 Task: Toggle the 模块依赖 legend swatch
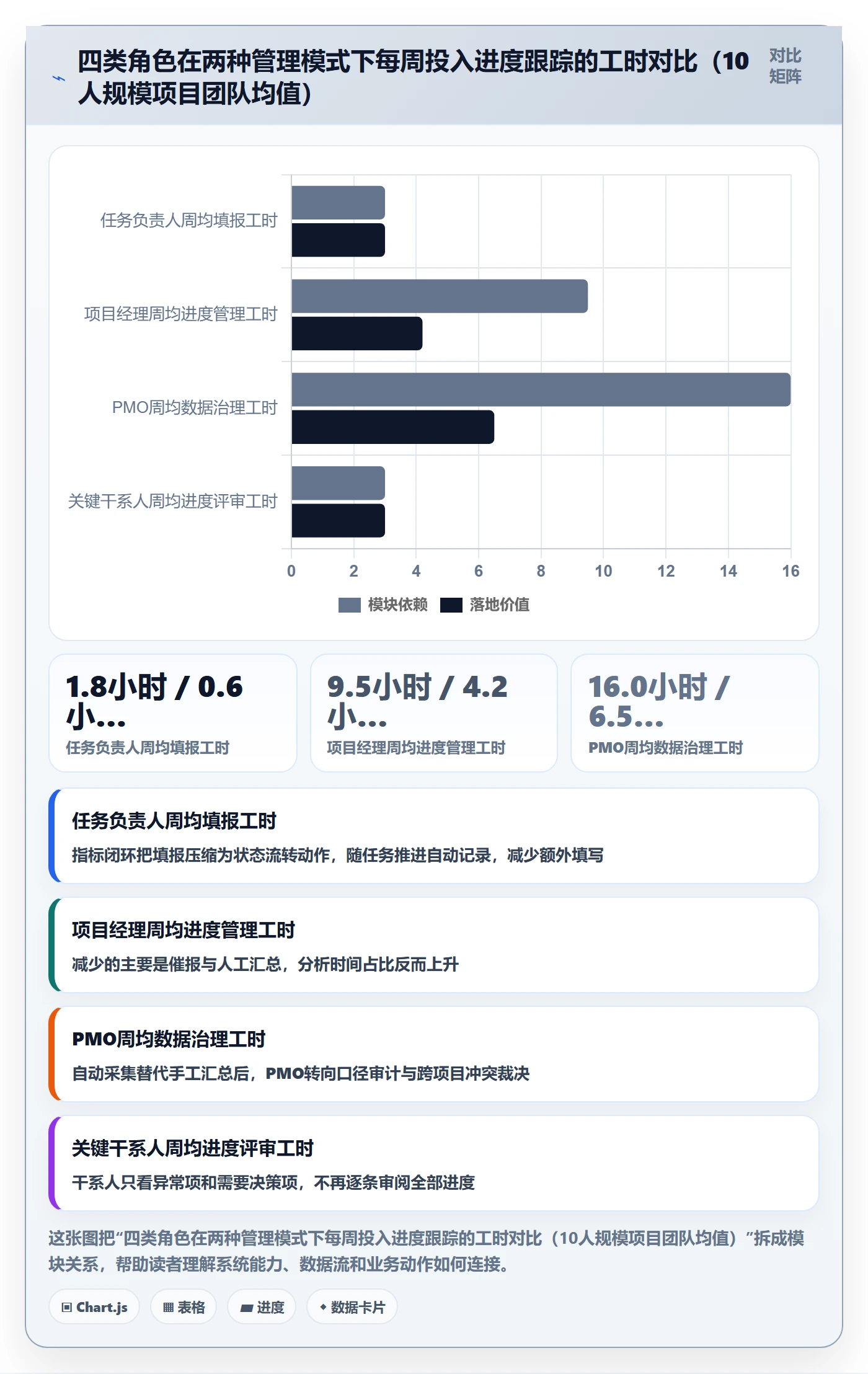tap(349, 605)
